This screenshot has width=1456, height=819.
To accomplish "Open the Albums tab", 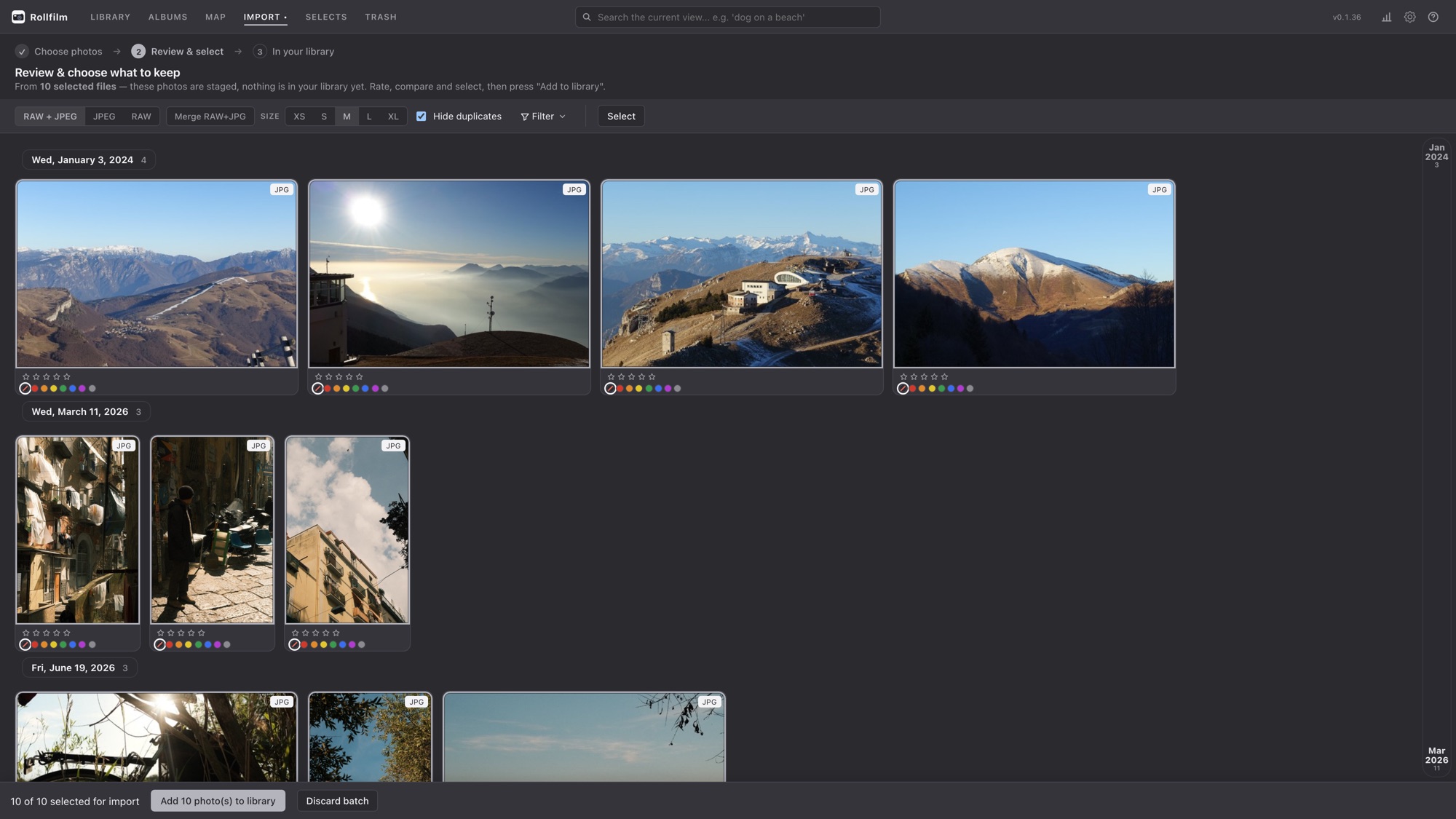I will click(x=168, y=17).
